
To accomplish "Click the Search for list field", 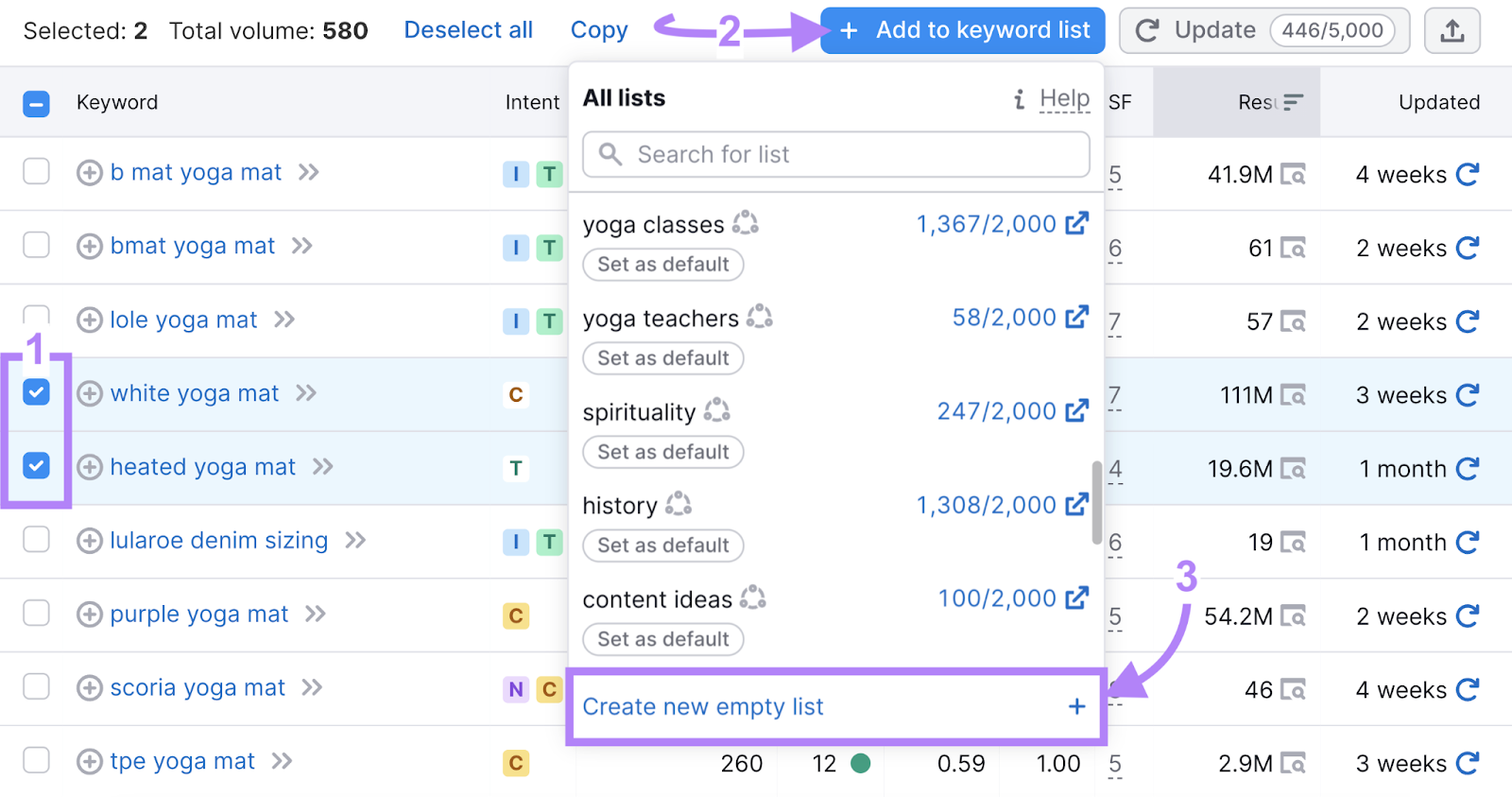I will pos(836,154).
